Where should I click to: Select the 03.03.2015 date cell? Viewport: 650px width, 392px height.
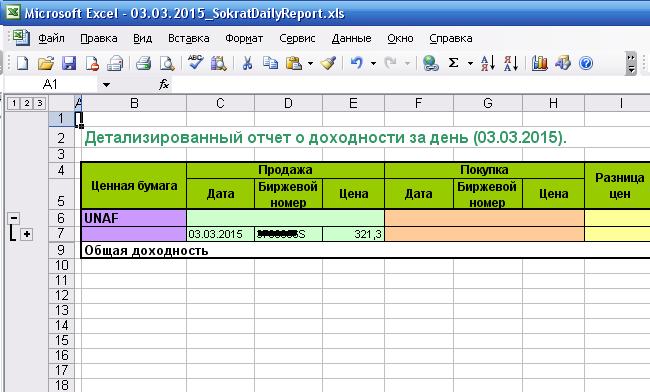[x=221, y=234]
